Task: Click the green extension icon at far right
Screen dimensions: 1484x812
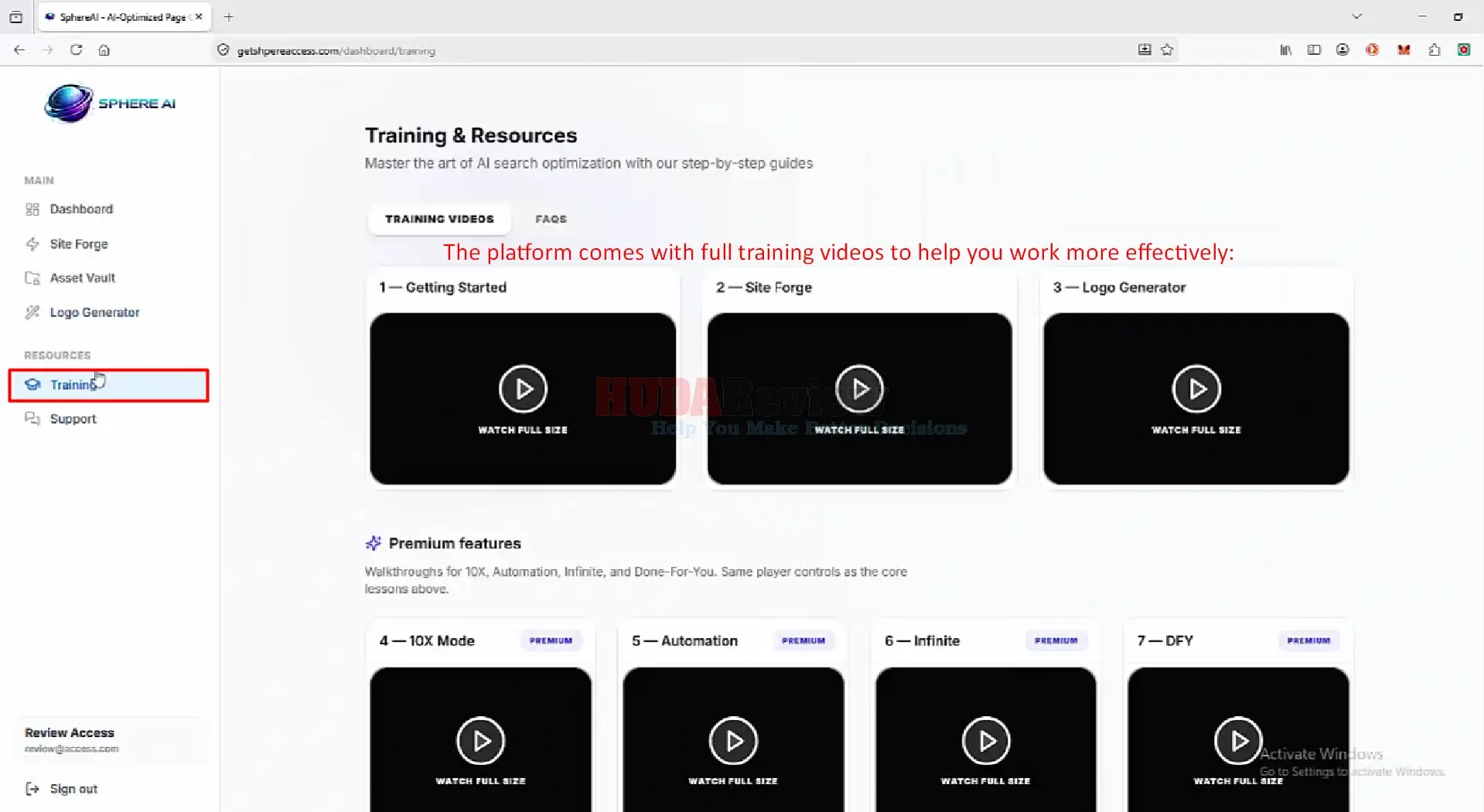Action: tap(1464, 50)
